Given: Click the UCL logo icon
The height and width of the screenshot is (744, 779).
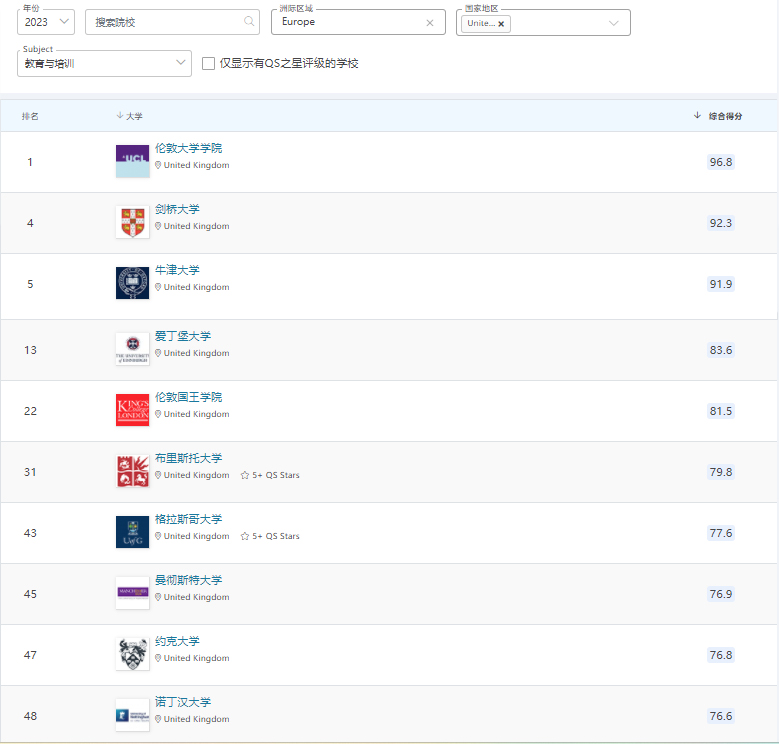Looking at the screenshot, I should pos(132,161).
